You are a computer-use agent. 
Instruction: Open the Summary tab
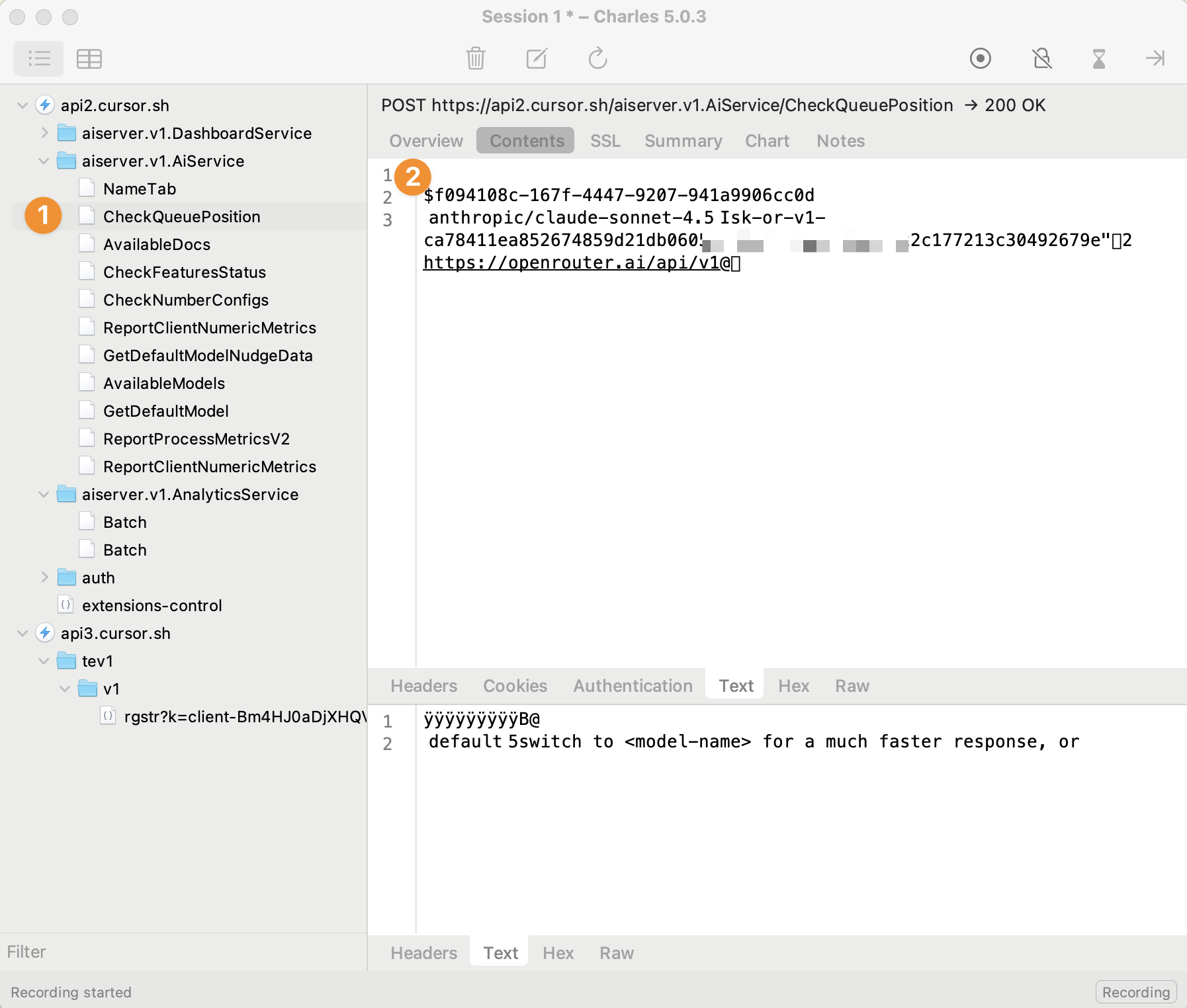coord(683,141)
